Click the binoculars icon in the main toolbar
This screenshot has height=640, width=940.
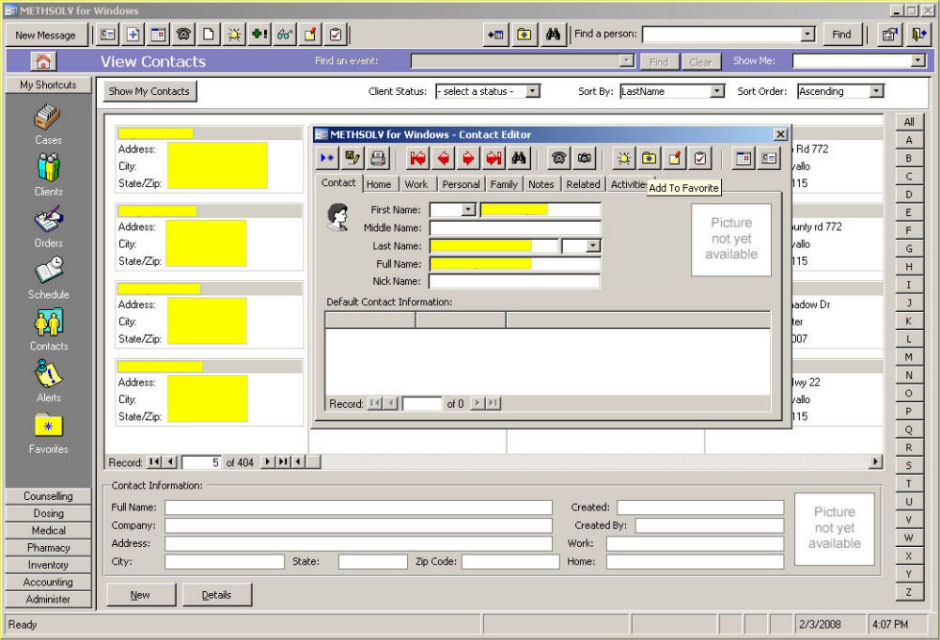(x=553, y=34)
